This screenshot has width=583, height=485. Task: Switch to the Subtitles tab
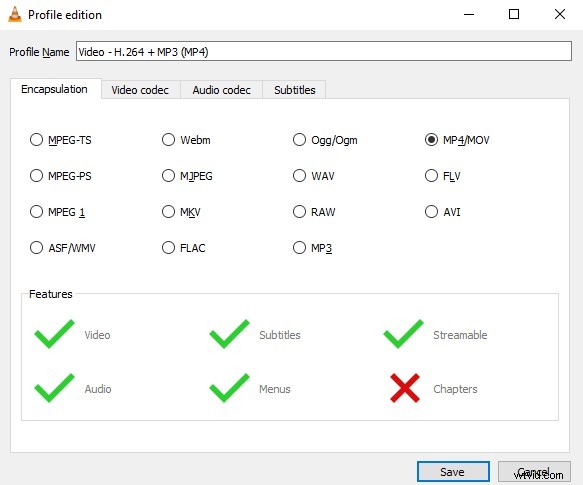point(294,90)
